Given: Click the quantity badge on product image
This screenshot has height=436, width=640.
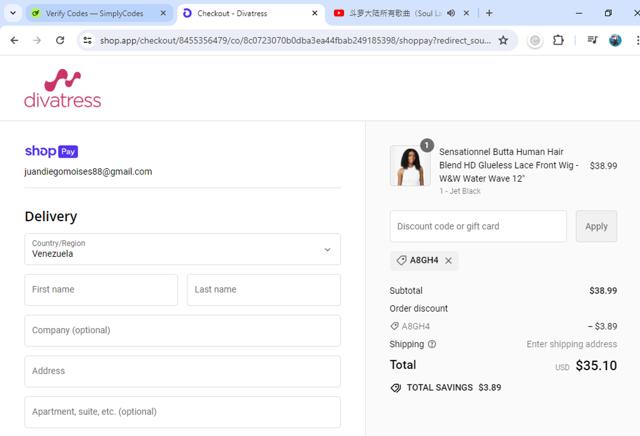Looking at the screenshot, I should (427, 145).
